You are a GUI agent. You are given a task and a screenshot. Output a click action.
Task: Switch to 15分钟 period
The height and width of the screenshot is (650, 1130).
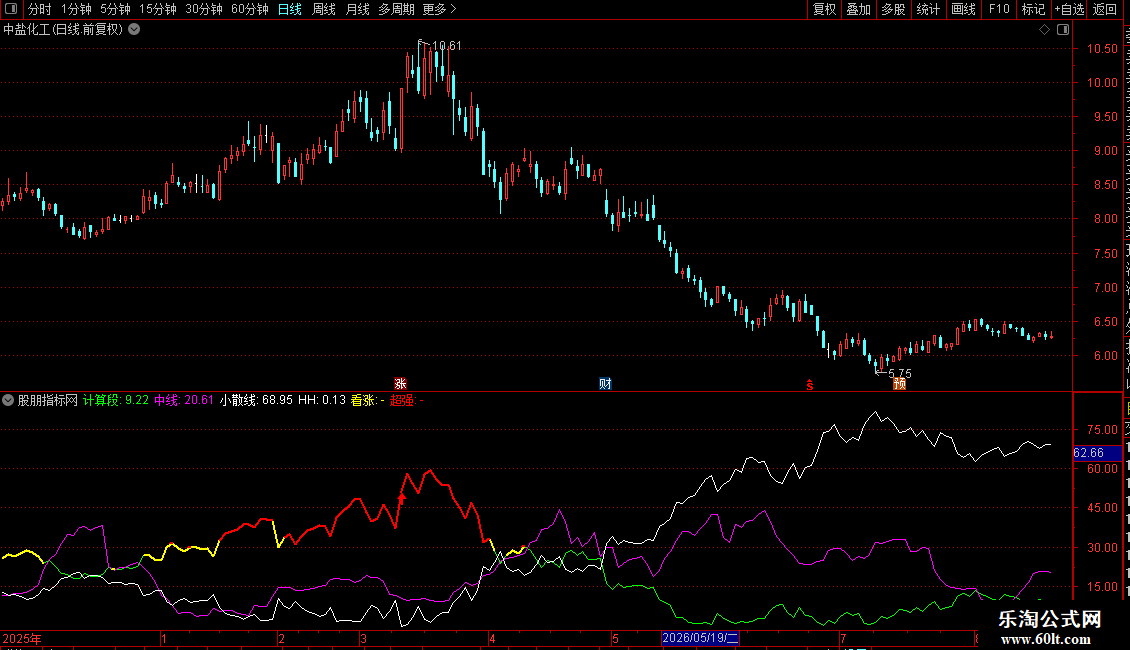click(x=158, y=9)
